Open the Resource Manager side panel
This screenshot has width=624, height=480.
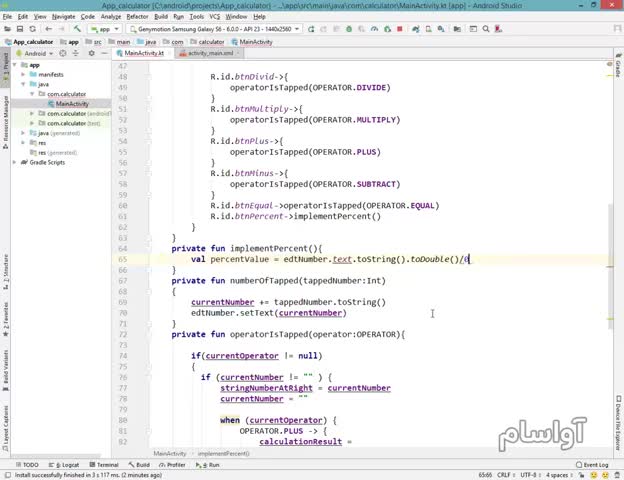[5, 114]
